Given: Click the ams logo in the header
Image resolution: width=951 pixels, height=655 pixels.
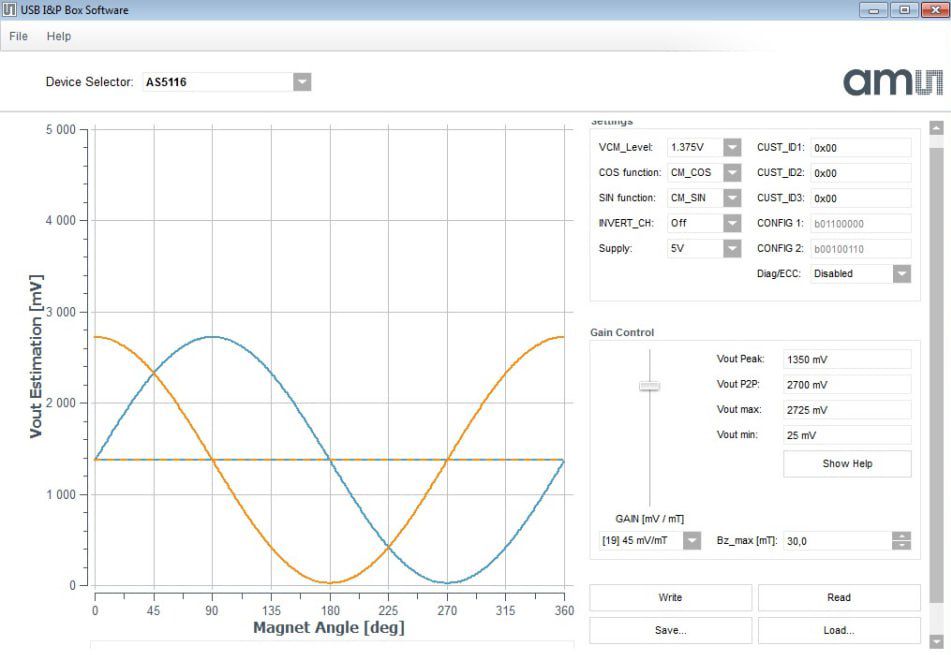Looking at the screenshot, I should click(x=892, y=81).
